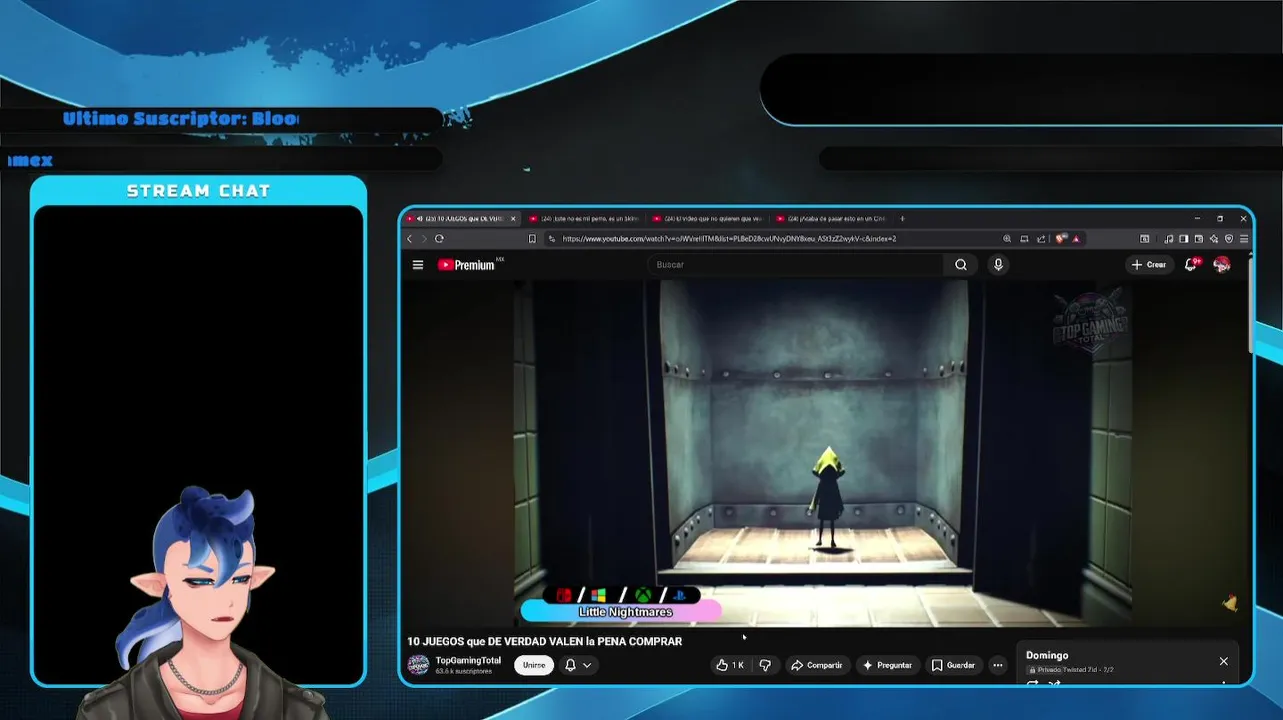This screenshot has width=1283, height=720.
Task: Open a new browser tab
Action: tap(902, 218)
